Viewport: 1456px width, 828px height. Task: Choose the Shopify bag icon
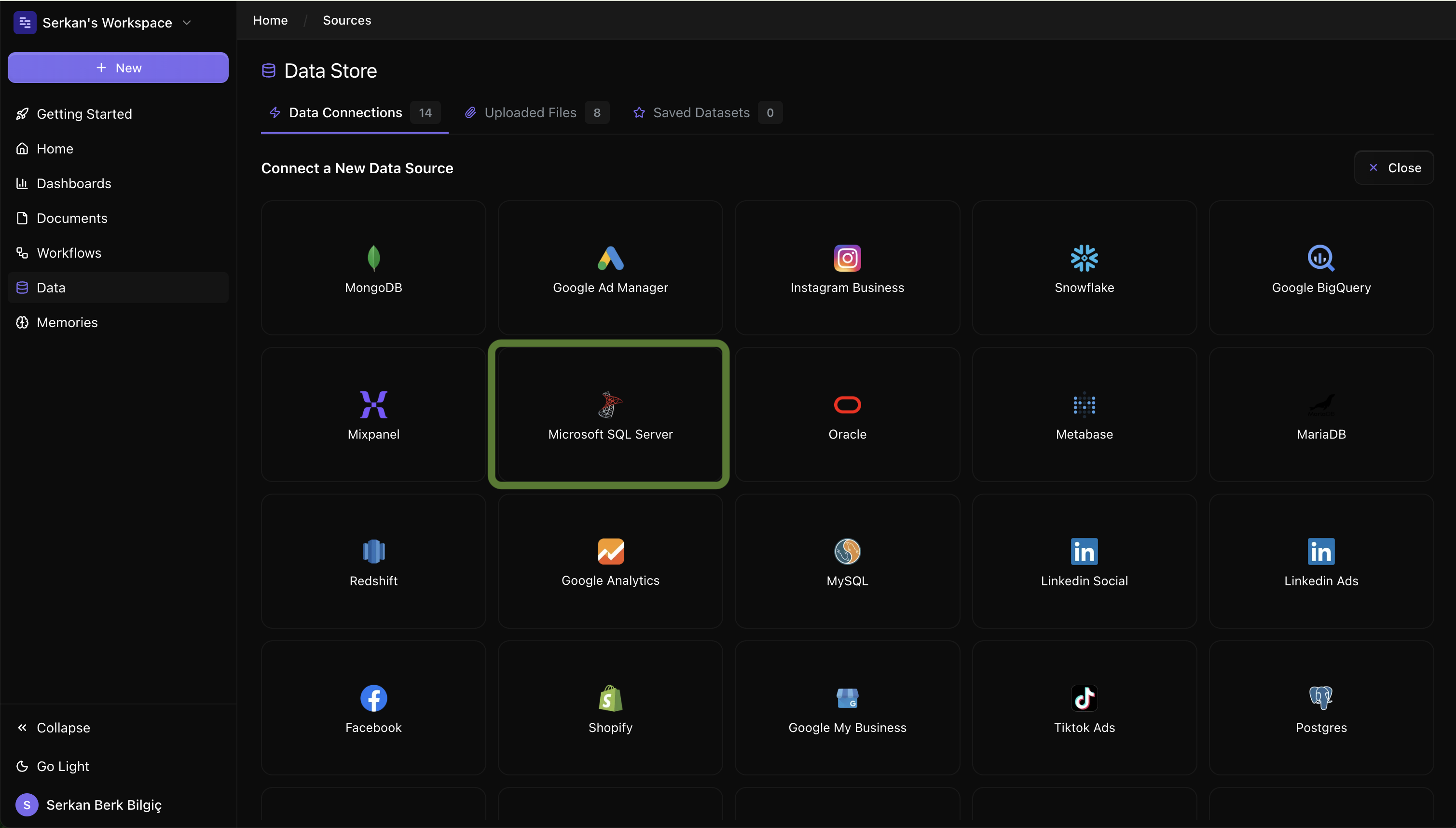(611, 698)
